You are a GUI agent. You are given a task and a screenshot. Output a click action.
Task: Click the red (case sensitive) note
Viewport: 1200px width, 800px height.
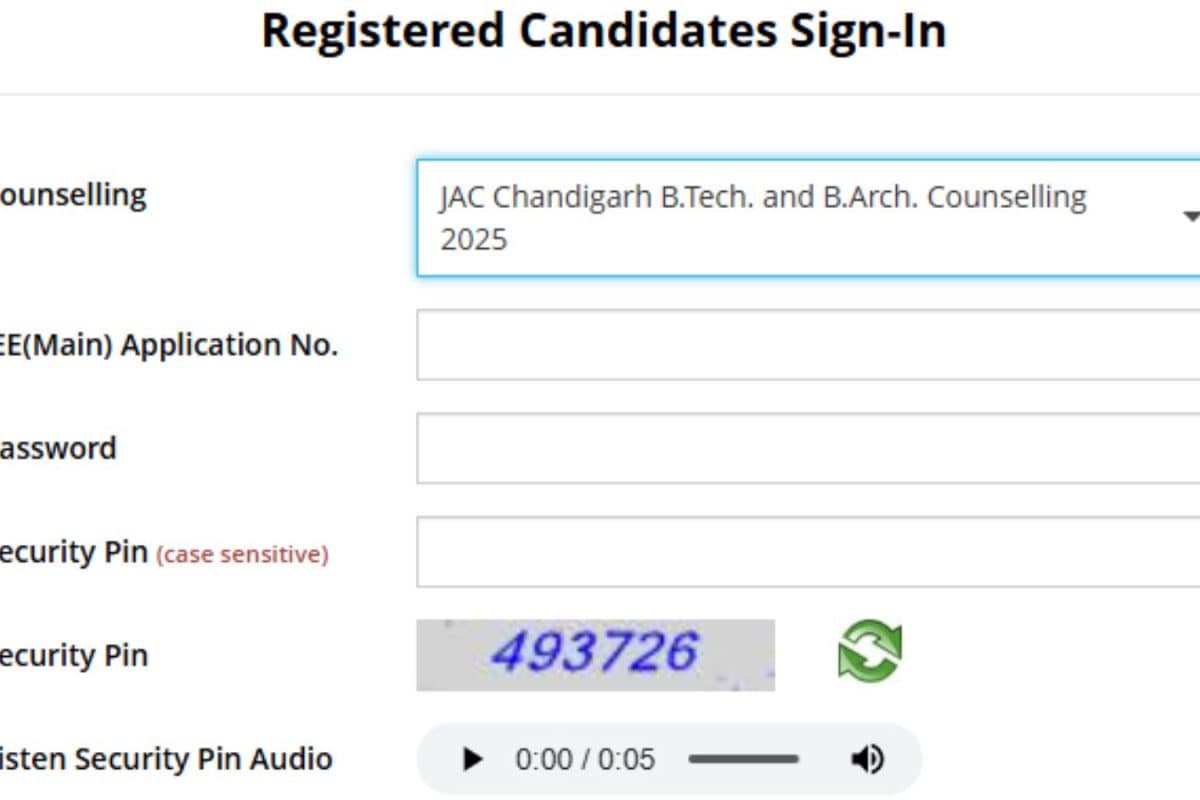point(242,554)
